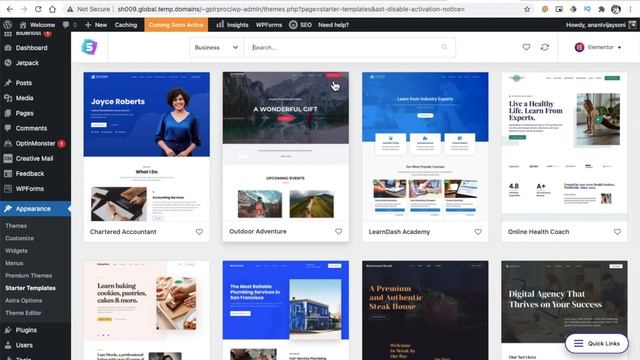Click New in admin bar
Image resolution: width=640 pixels, height=360 pixels.
point(96,25)
